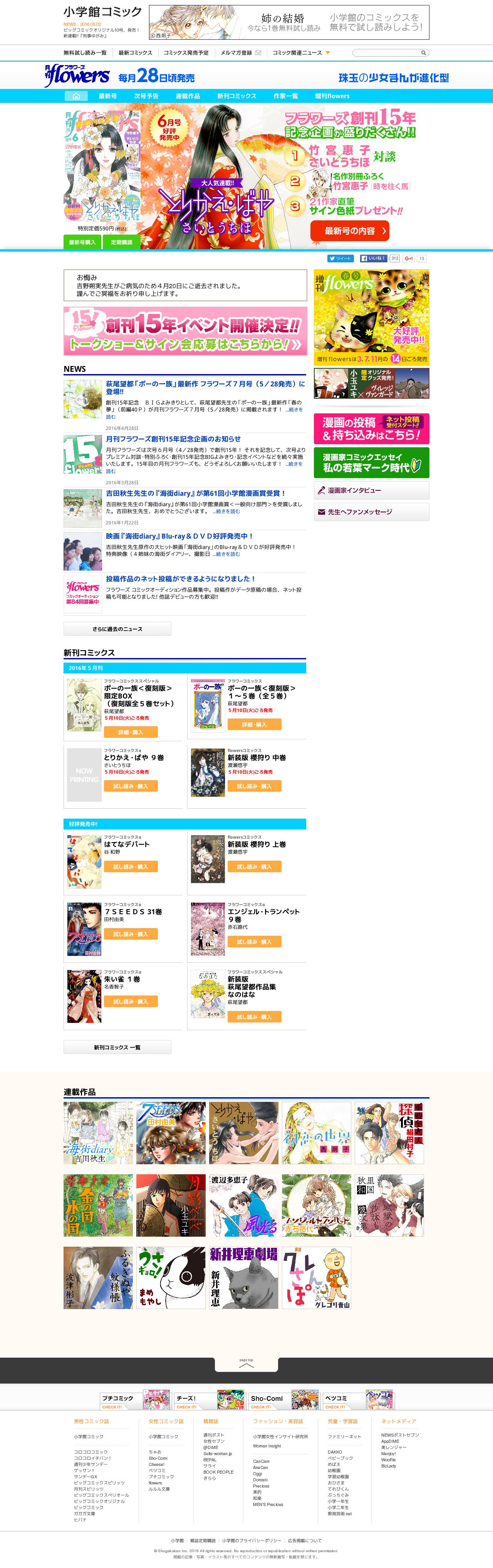
Task: Open the 漫画家インタビュー microphone link
Action: pos(371,490)
